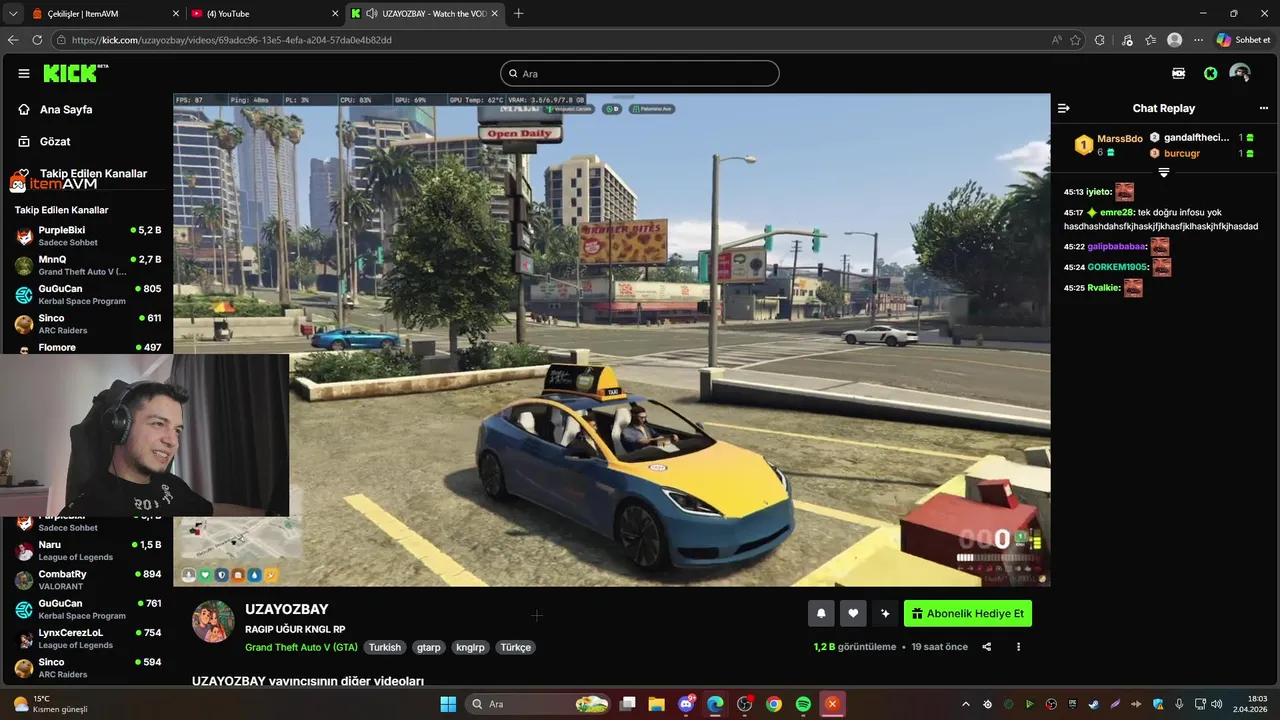The image size is (1280, 720).
Task: Click emre28 username in chat
Action: pos(1116,212)
